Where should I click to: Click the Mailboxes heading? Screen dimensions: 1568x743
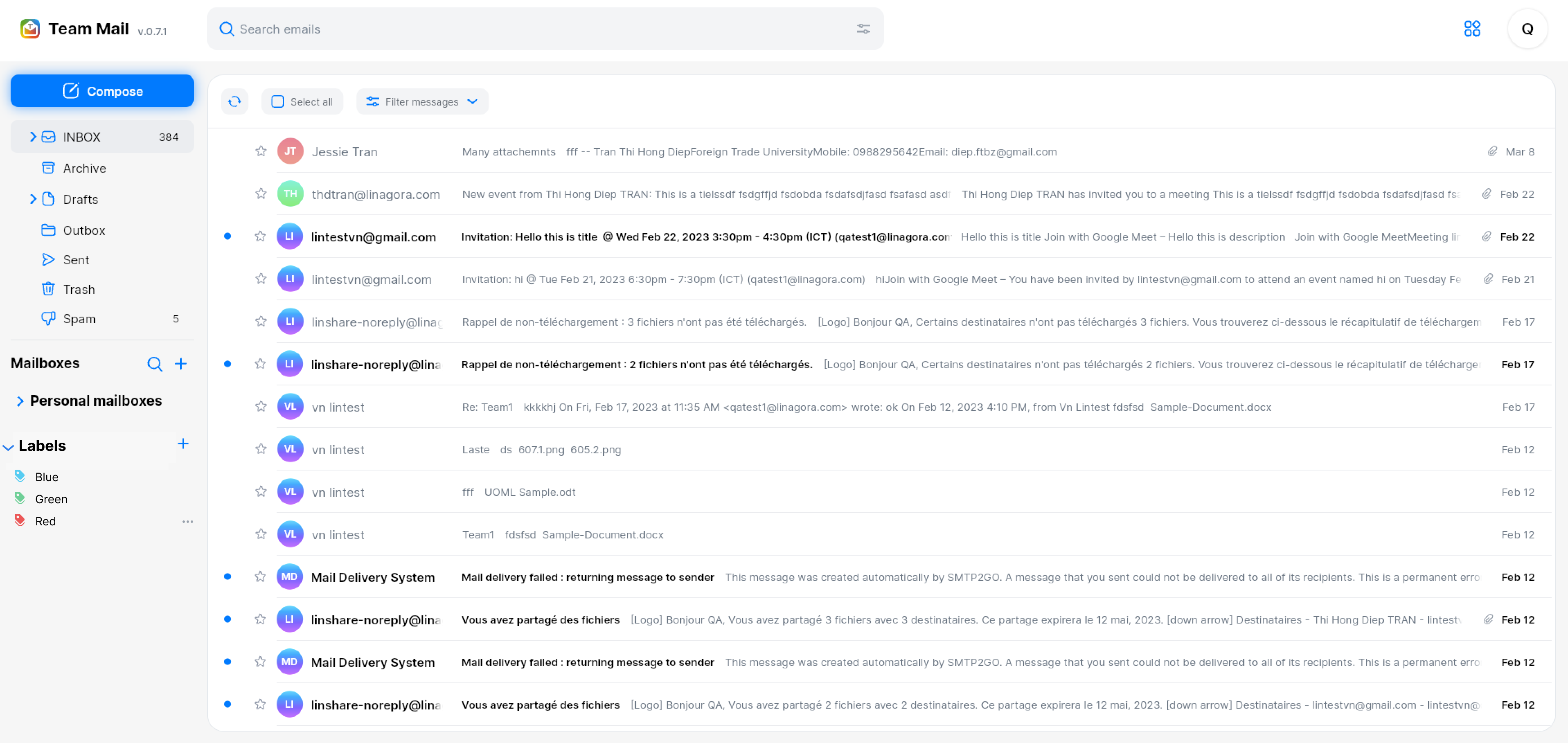45,363
